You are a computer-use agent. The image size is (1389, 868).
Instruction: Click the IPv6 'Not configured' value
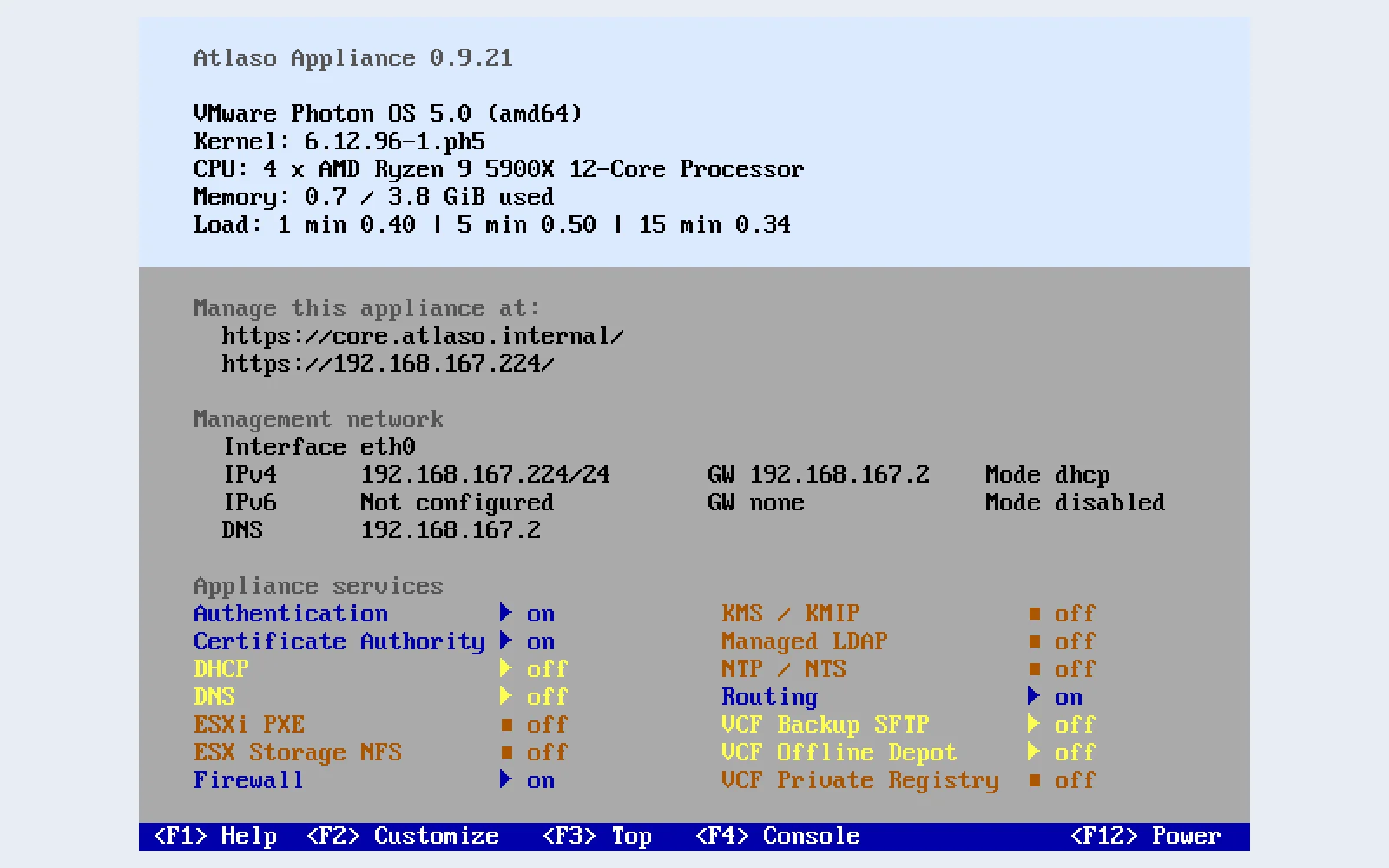click(x=458, y=503)
